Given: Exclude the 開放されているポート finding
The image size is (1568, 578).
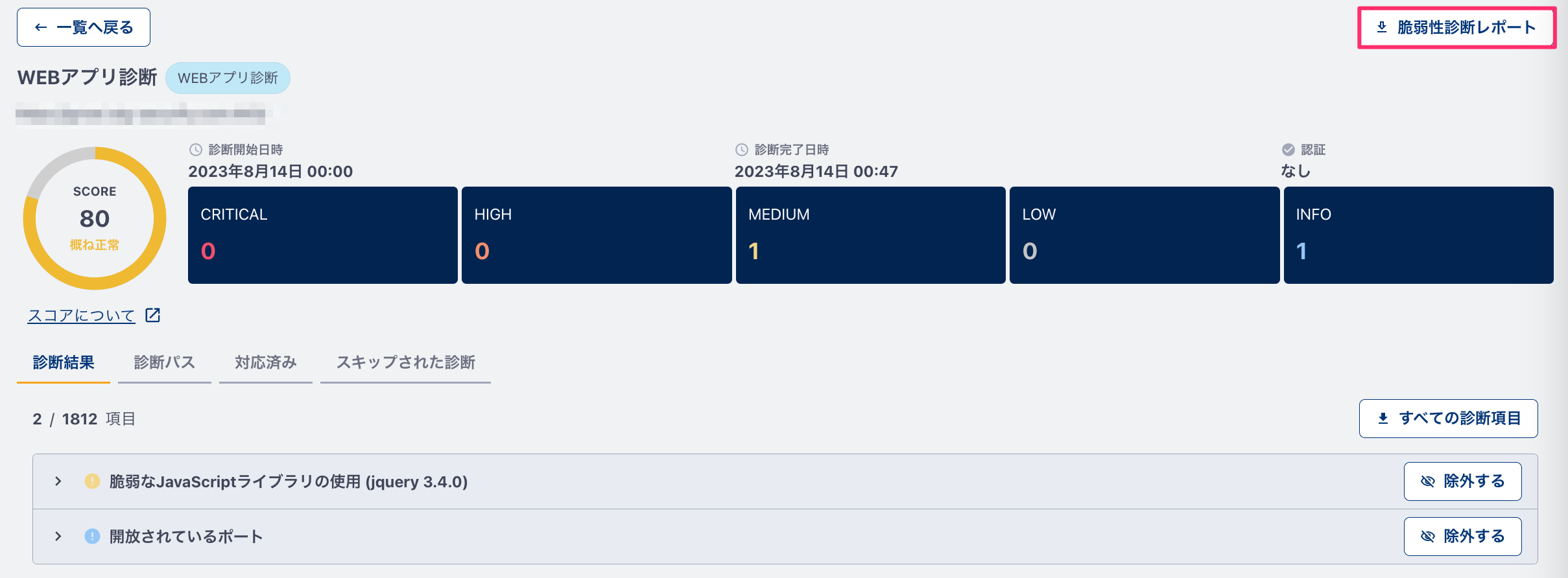Looking at the screenshot, I should (1462, 537).
